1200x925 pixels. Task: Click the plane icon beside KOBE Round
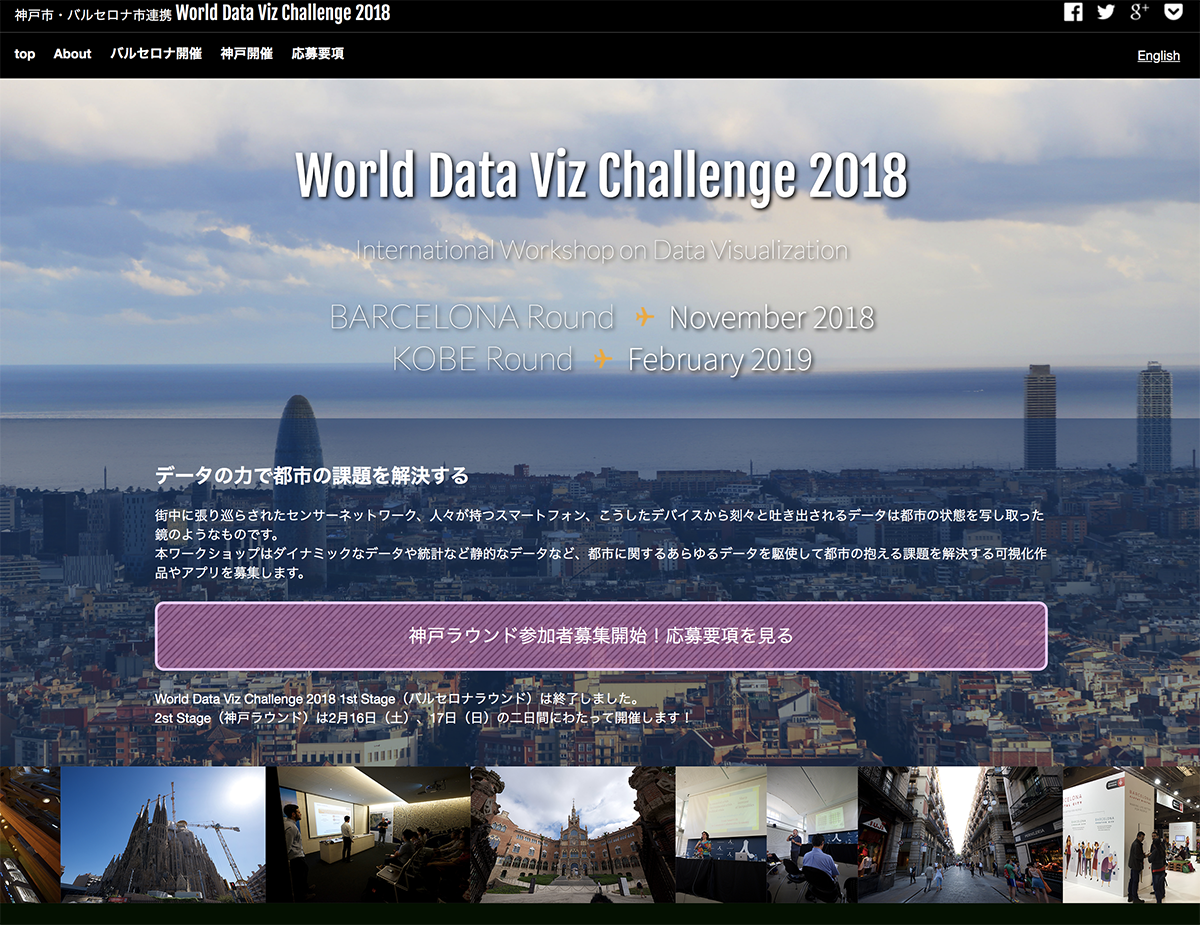pyautogui.click(x=602, y=358)
